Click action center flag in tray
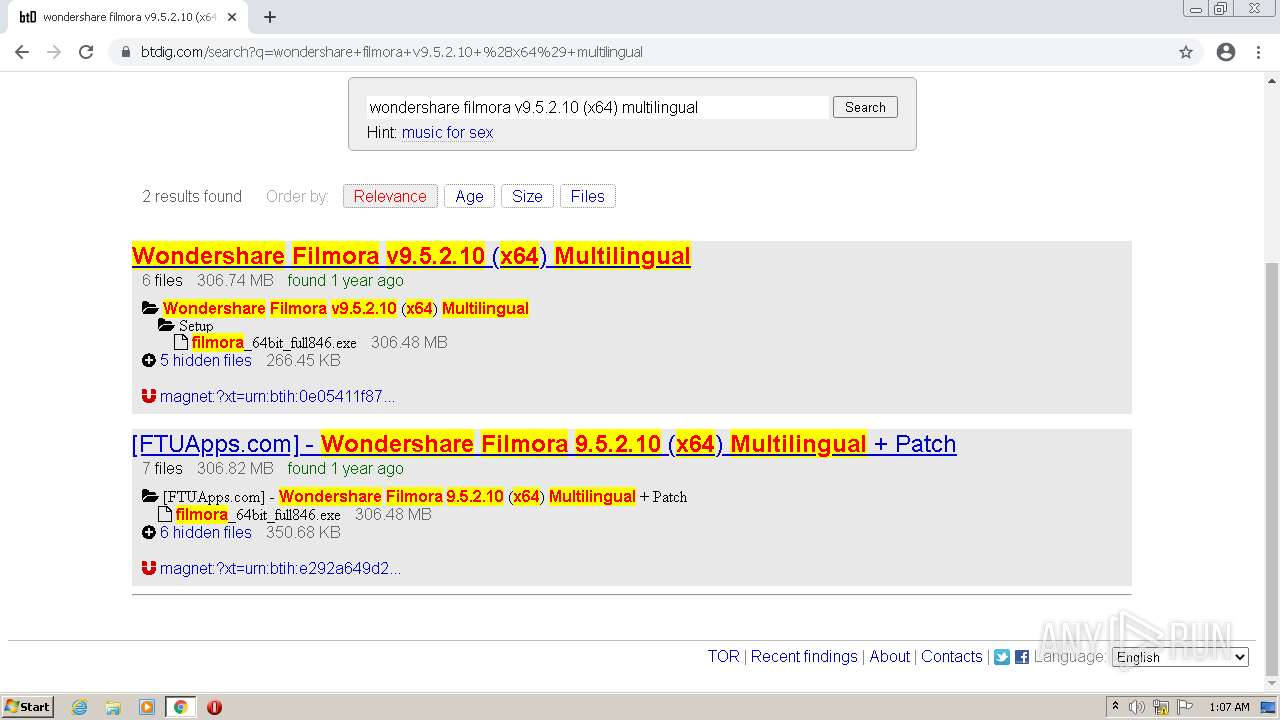 click(1184, 707)
